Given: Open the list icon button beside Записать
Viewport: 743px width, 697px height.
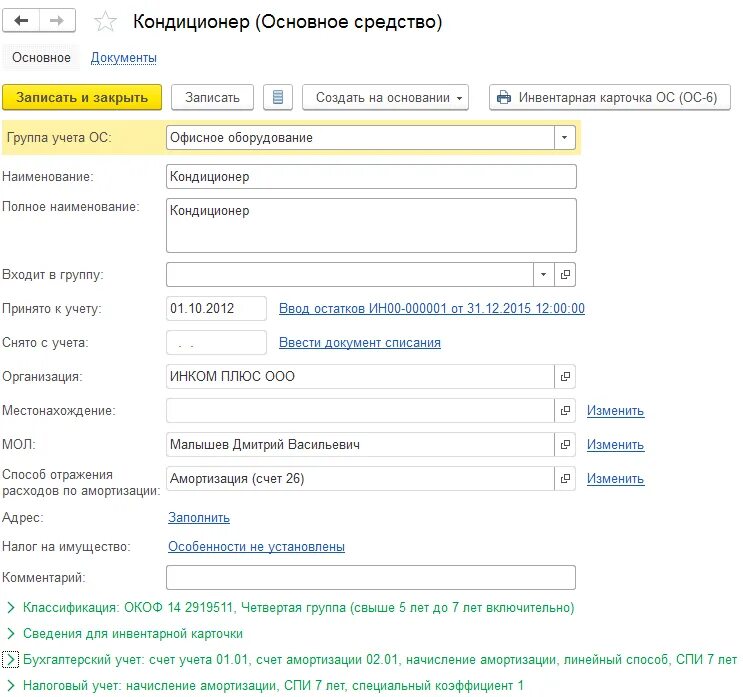Looking at the screenshot, I should coord(278,97).
